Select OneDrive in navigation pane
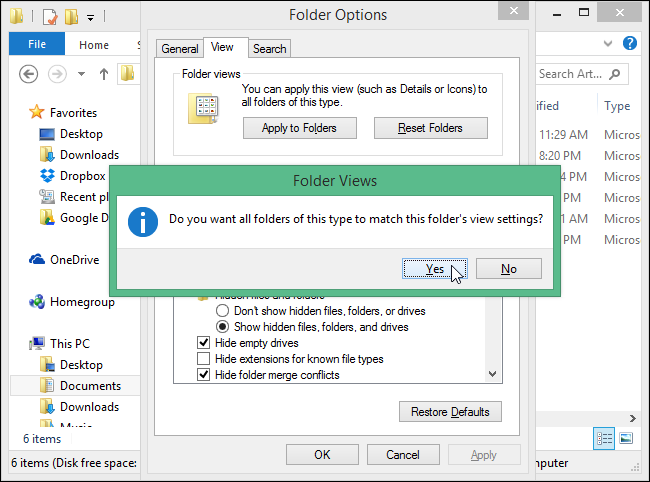 pos(75,260)
